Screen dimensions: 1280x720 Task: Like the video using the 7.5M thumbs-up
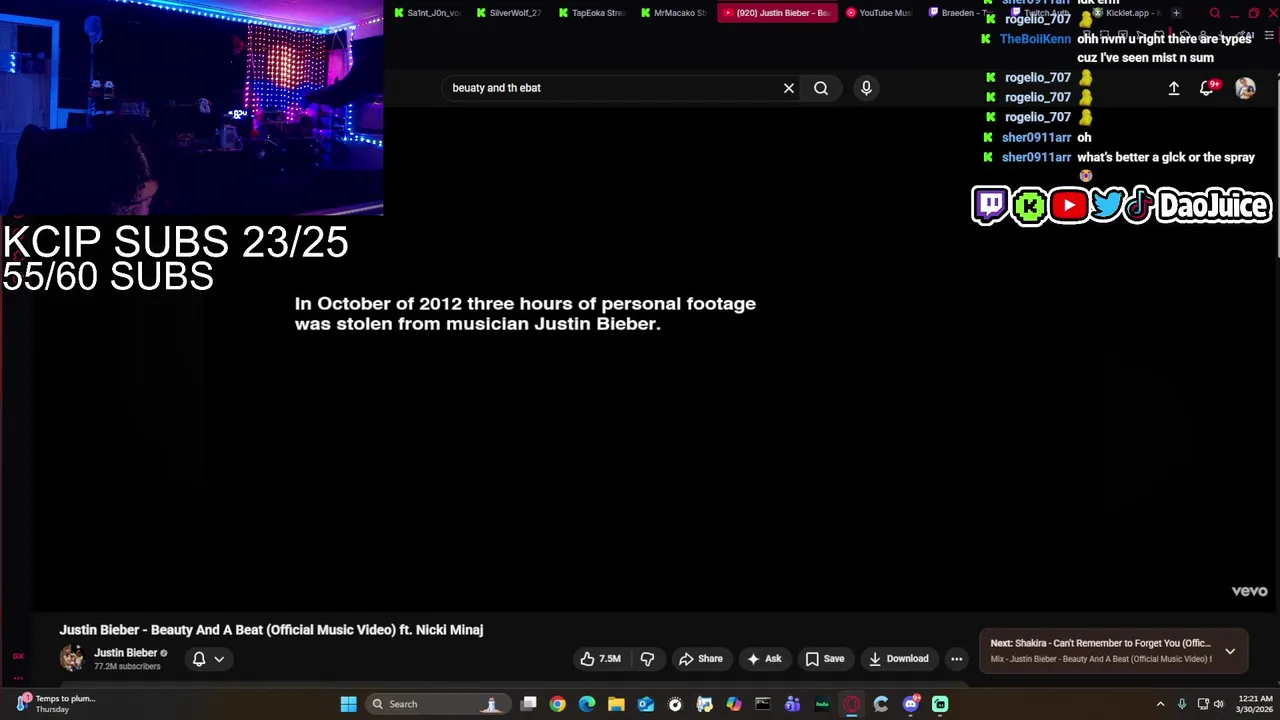(600, 659)
